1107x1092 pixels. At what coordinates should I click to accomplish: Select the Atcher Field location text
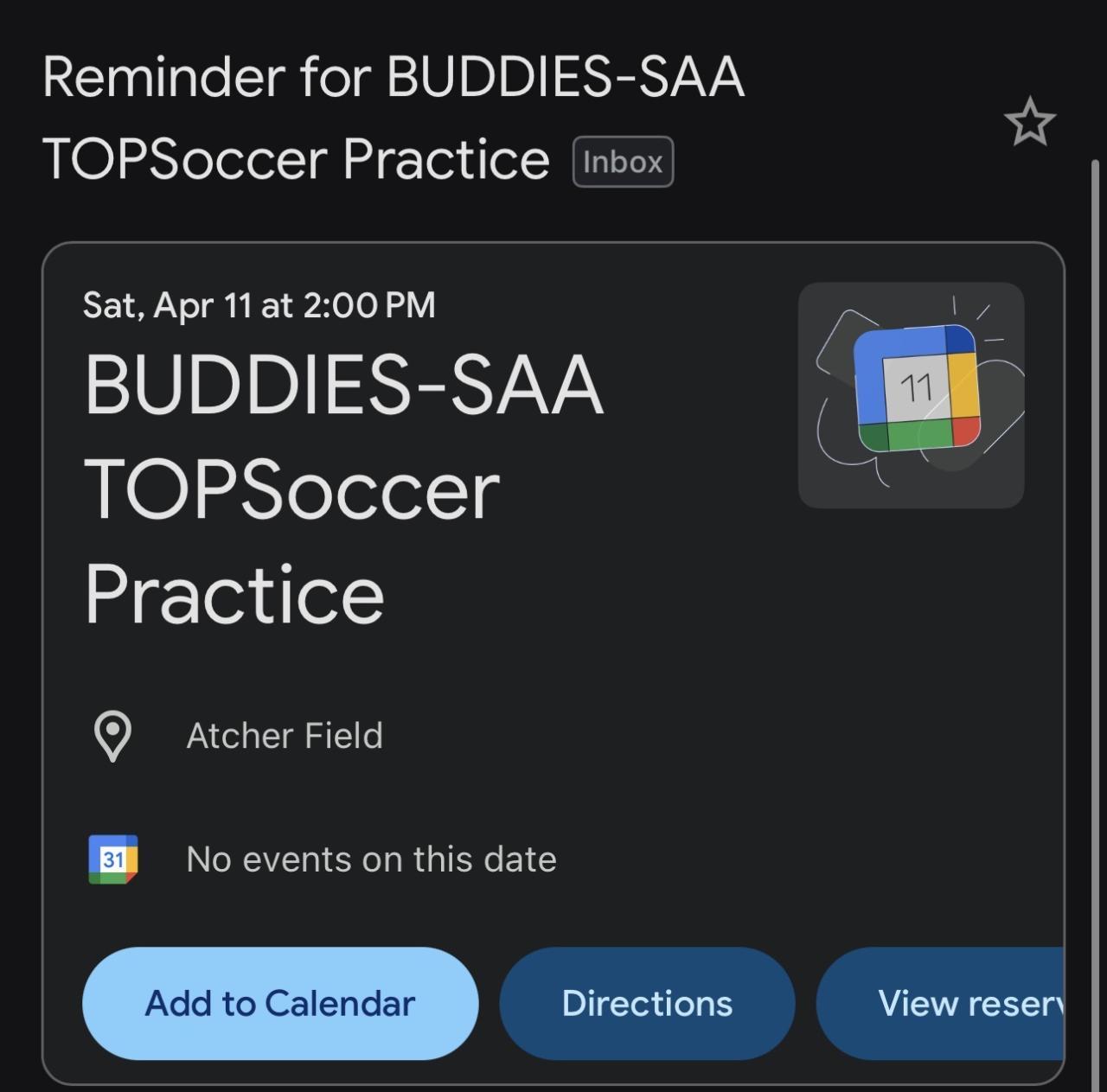coord(285,736)
